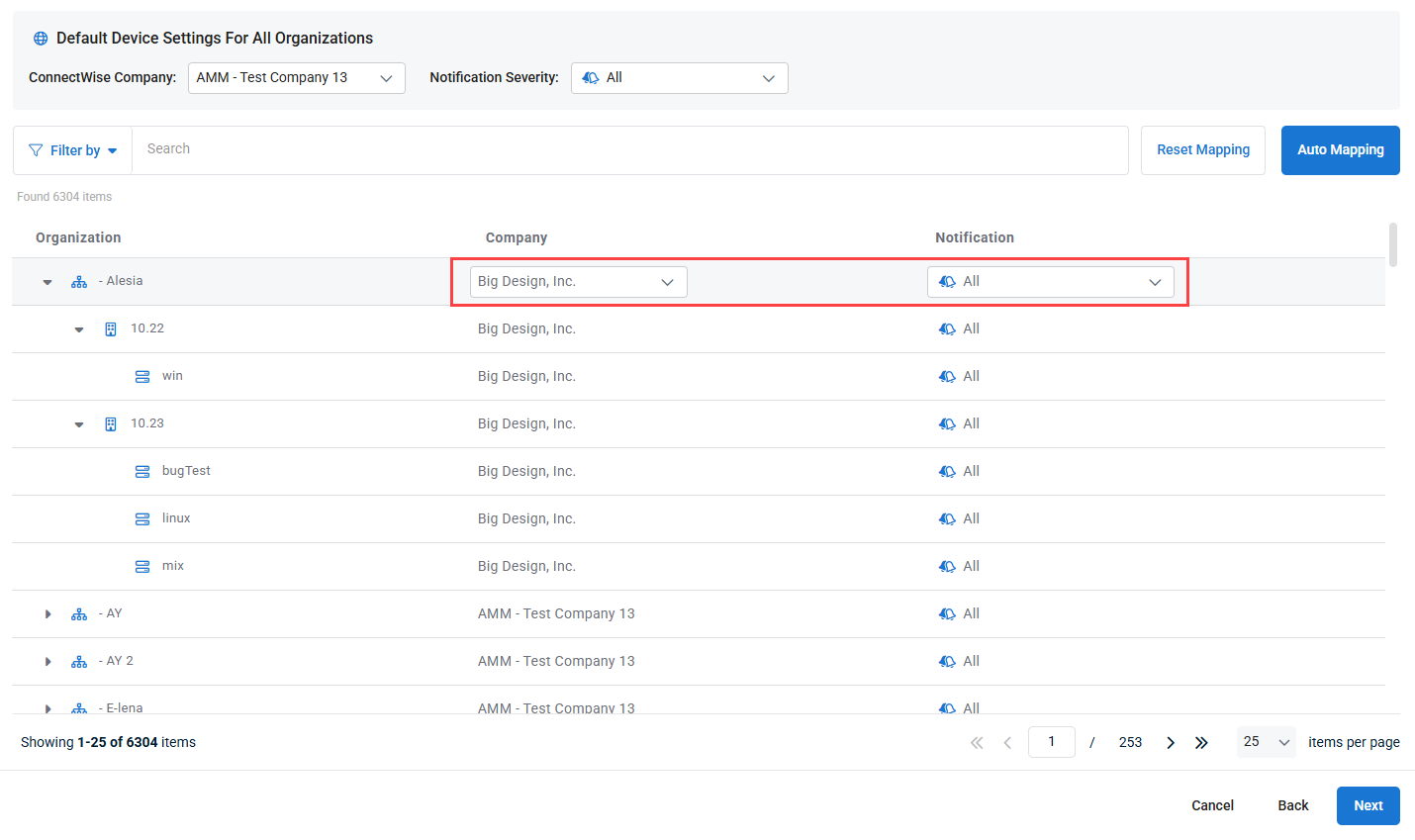The width and height of the screenshot is (1415, 840).
Task: Click the device icon next to linux
Action: tap(142, 519)
